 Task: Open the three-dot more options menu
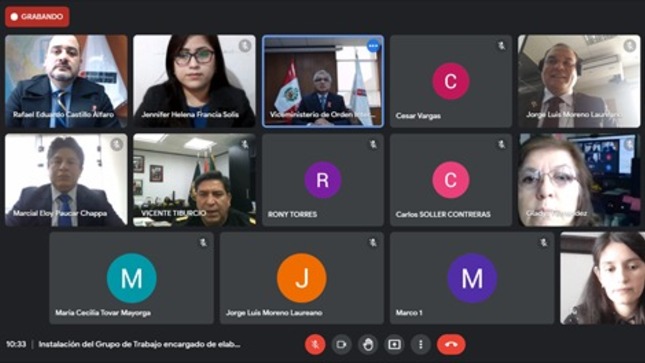point(420,344)
